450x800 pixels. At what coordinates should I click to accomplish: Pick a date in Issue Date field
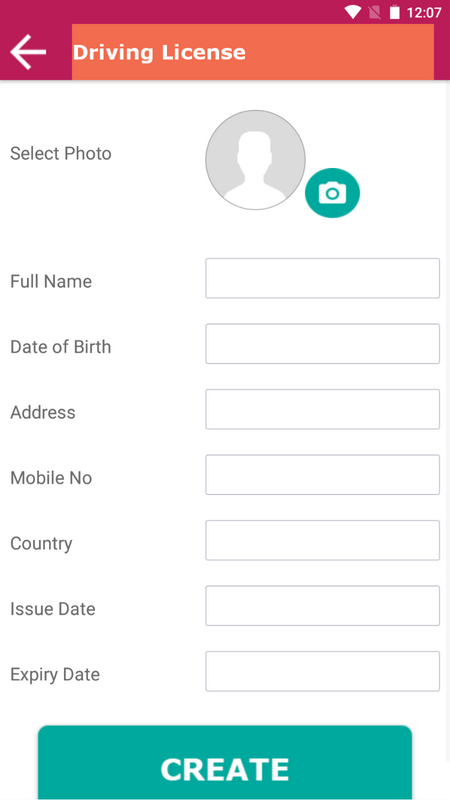coord(322,606)
